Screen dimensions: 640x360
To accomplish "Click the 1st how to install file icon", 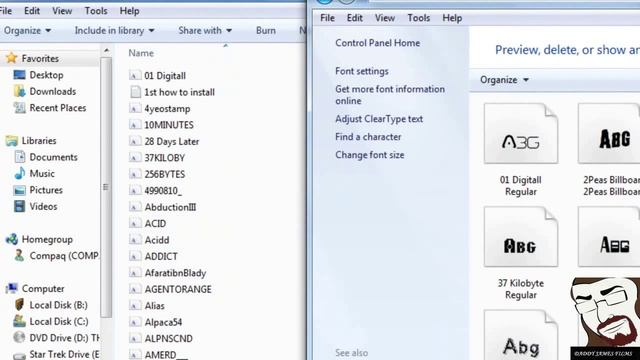I will click(x=135, y=92).
